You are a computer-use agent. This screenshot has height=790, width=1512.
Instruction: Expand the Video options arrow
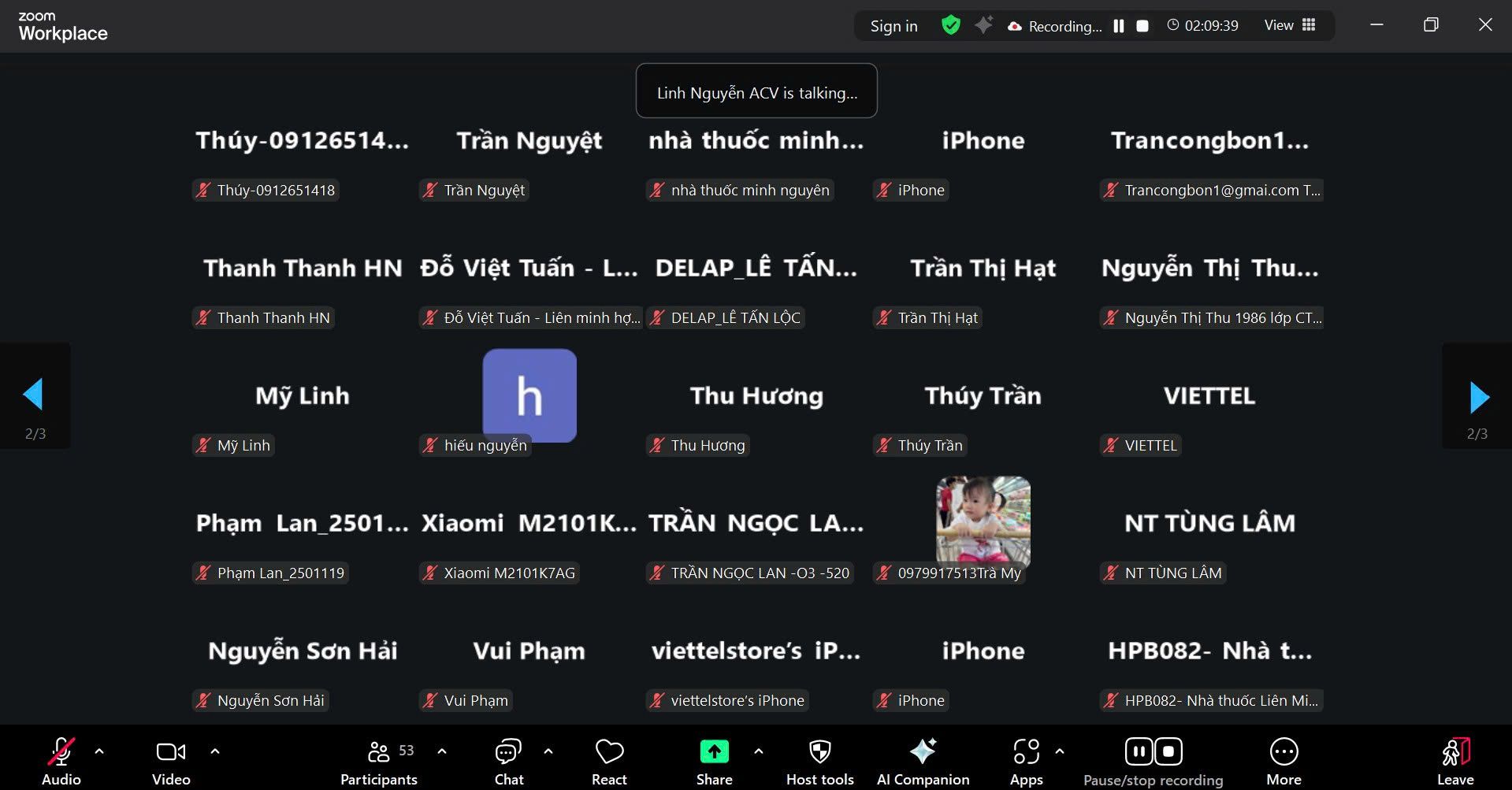click(215, 751)
